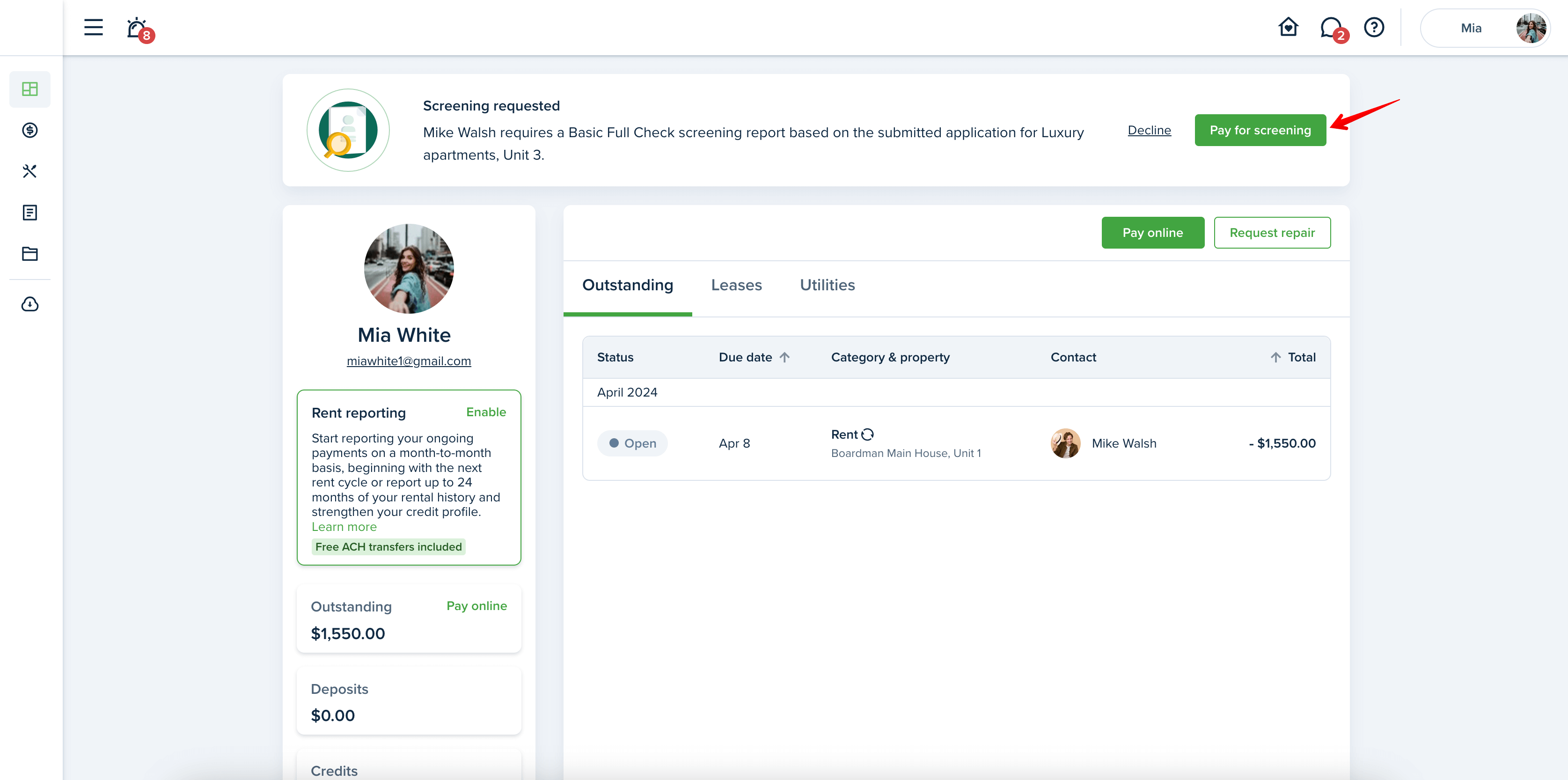
Task: Click the green Pay online button
Action: tap(1153, 233)
